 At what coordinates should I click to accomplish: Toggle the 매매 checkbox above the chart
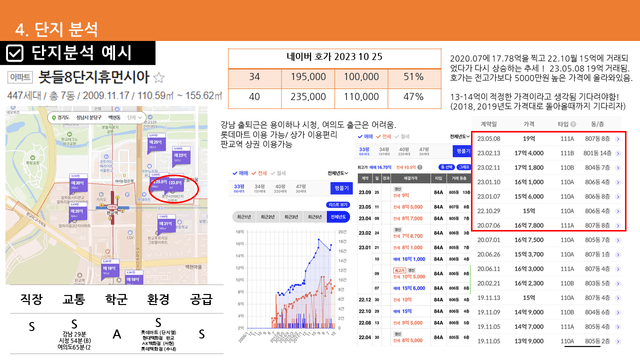[240, 173]
